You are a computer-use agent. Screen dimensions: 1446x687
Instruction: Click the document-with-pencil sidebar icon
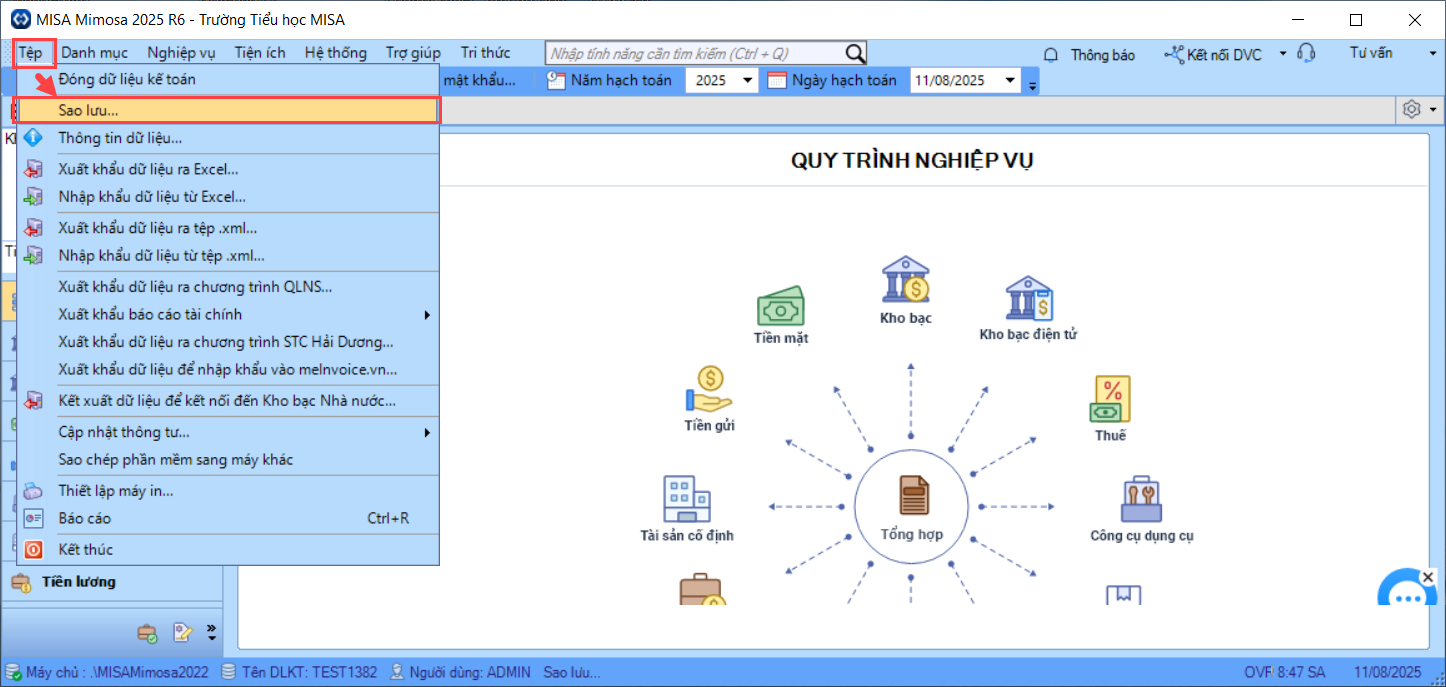pos(182,632)
